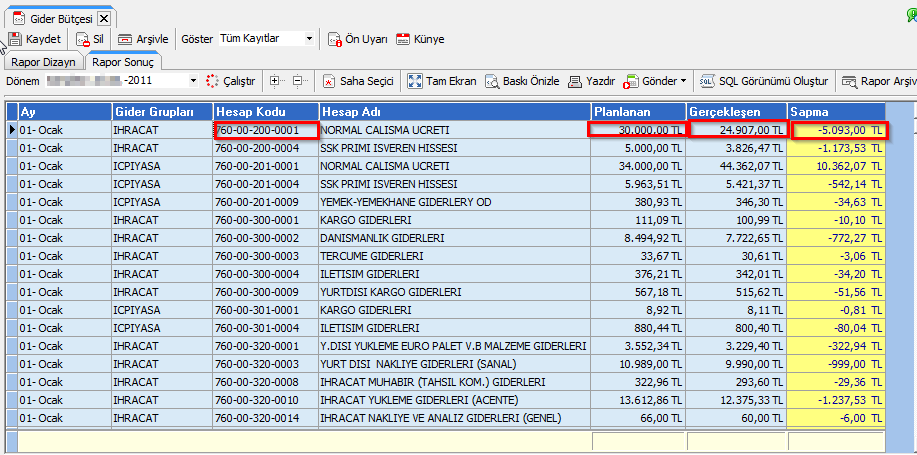Click account code 760-00-201-0004
The image size is (917, 455).
coord(266,184)
